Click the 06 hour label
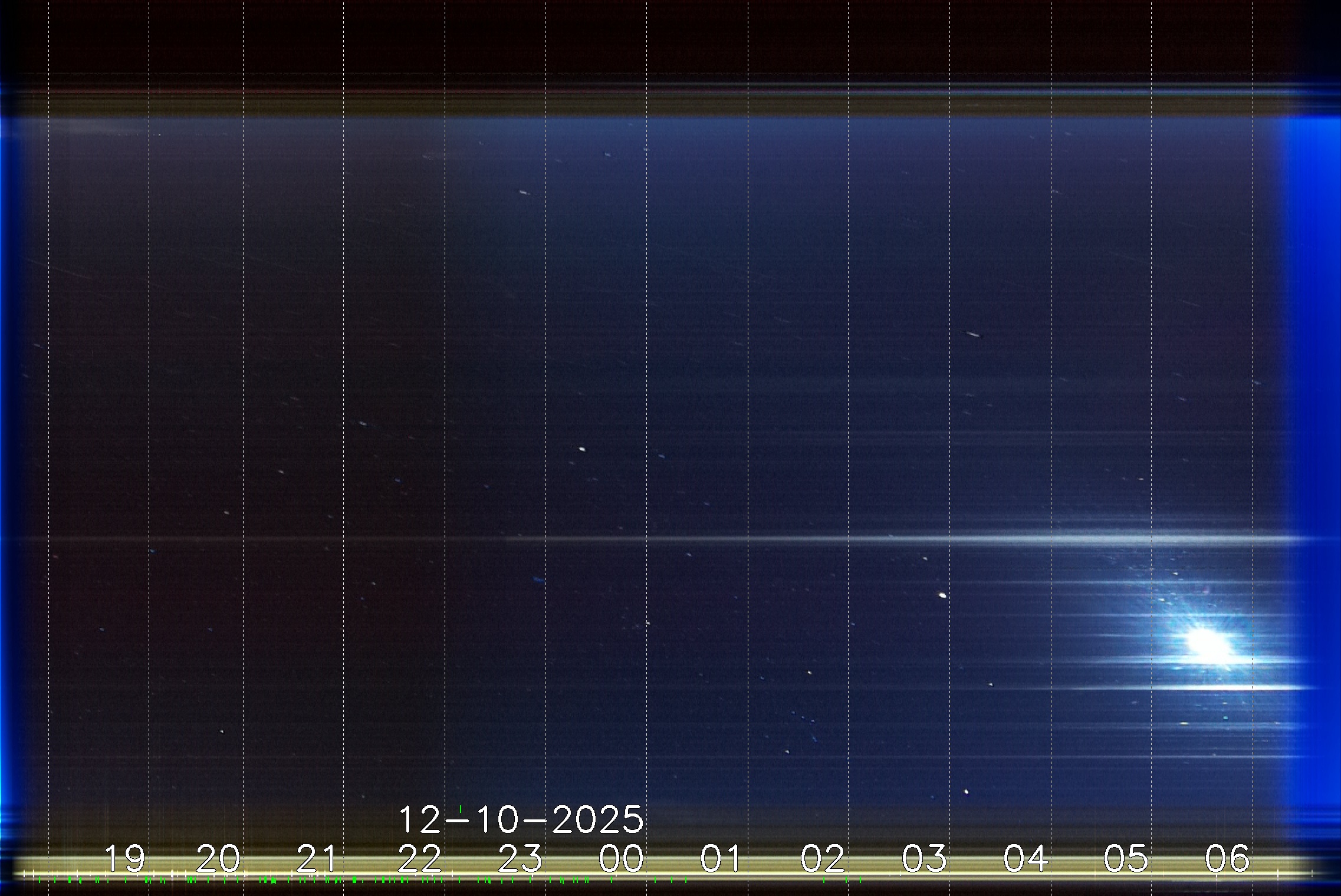Screen dimensions: 1341x896 click(1227, 858)
